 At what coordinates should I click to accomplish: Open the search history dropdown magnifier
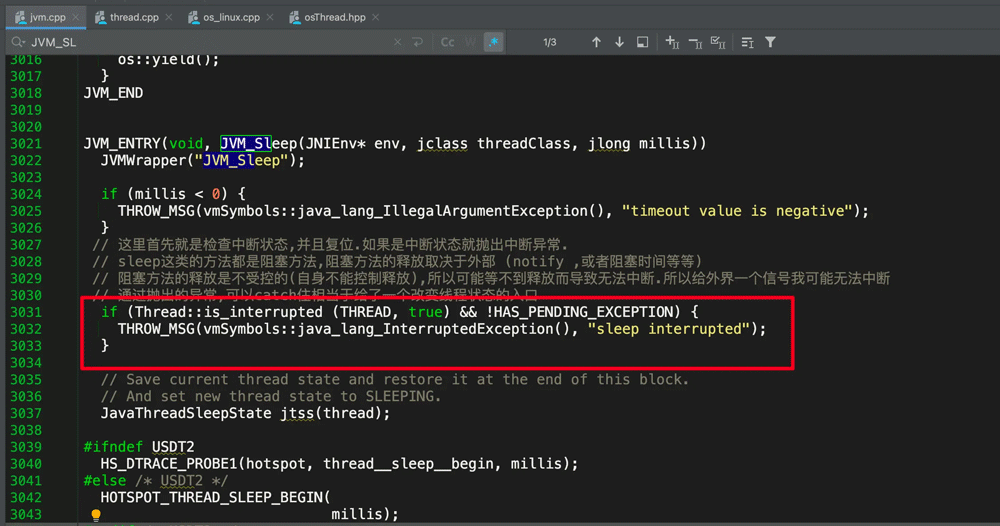pos(18,42)
